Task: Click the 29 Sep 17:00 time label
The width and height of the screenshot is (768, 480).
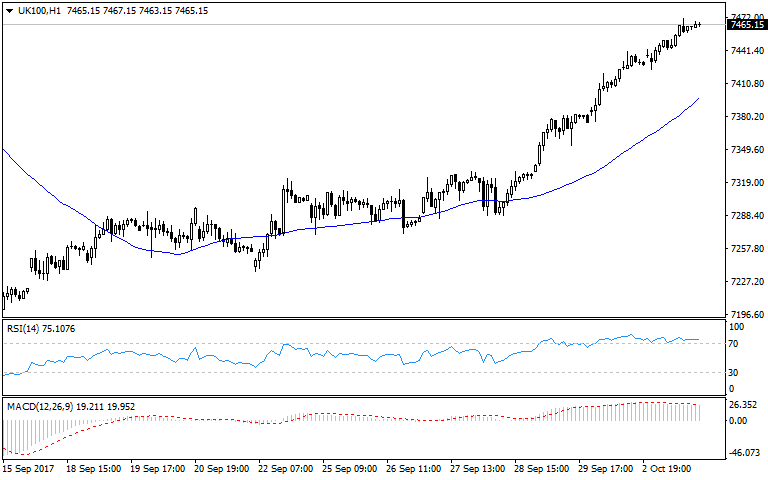Action: pos(605,469)
